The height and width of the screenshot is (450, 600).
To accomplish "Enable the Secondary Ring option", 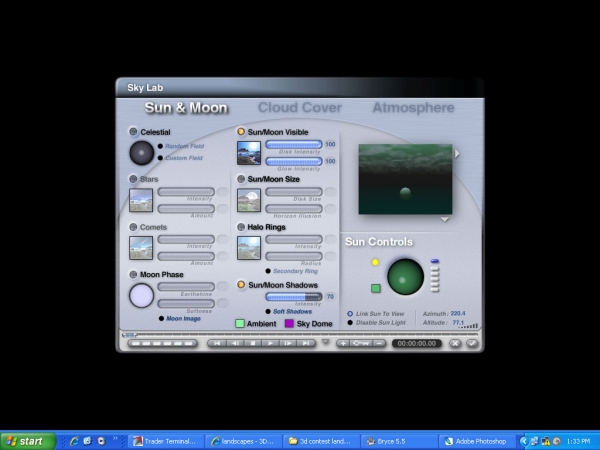I will (292, 271).
